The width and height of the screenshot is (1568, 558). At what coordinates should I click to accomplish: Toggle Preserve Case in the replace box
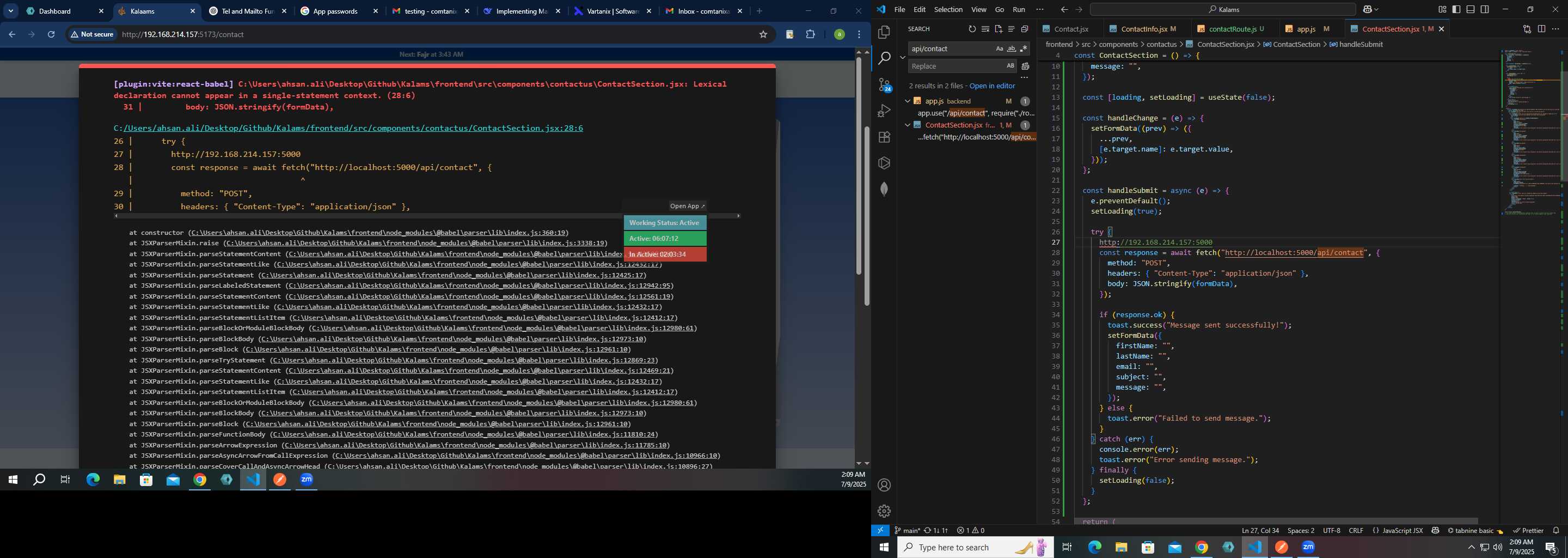coord(1010,66)
